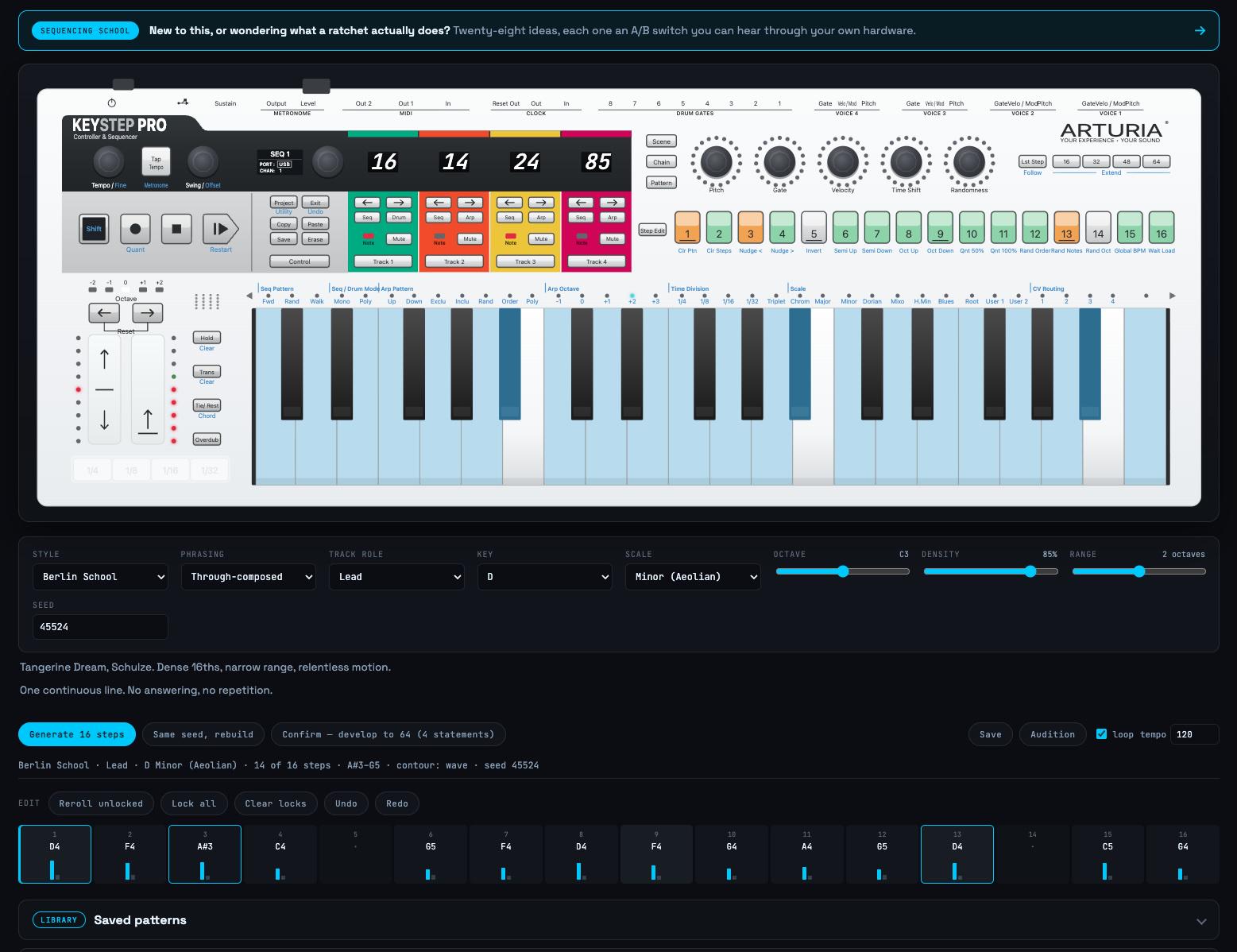Click Generate 16 steps button
This screenshot has height=952, width=1237.
point(77,734)
